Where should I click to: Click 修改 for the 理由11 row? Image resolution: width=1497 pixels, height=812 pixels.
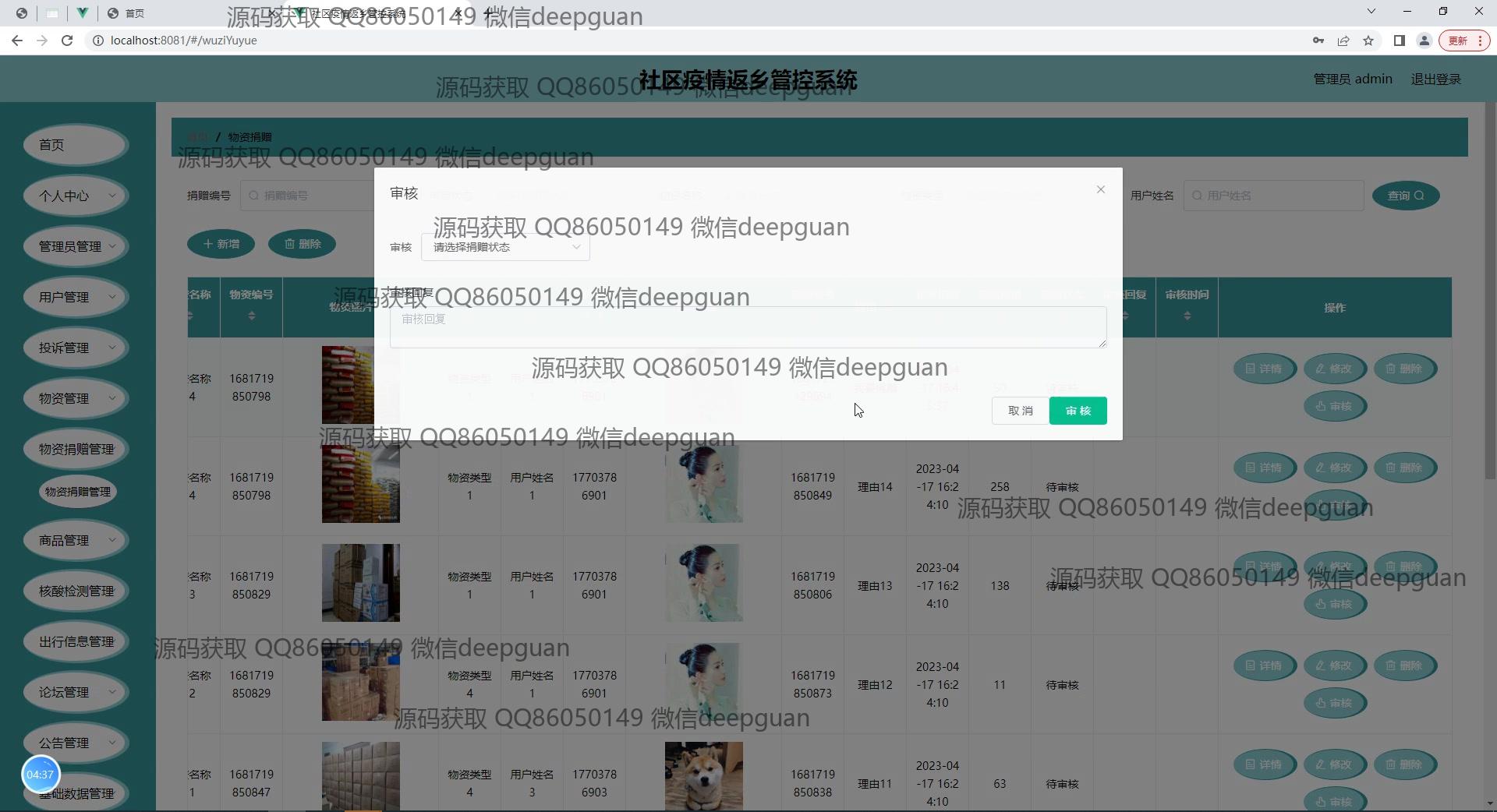tap(1335, 764)
